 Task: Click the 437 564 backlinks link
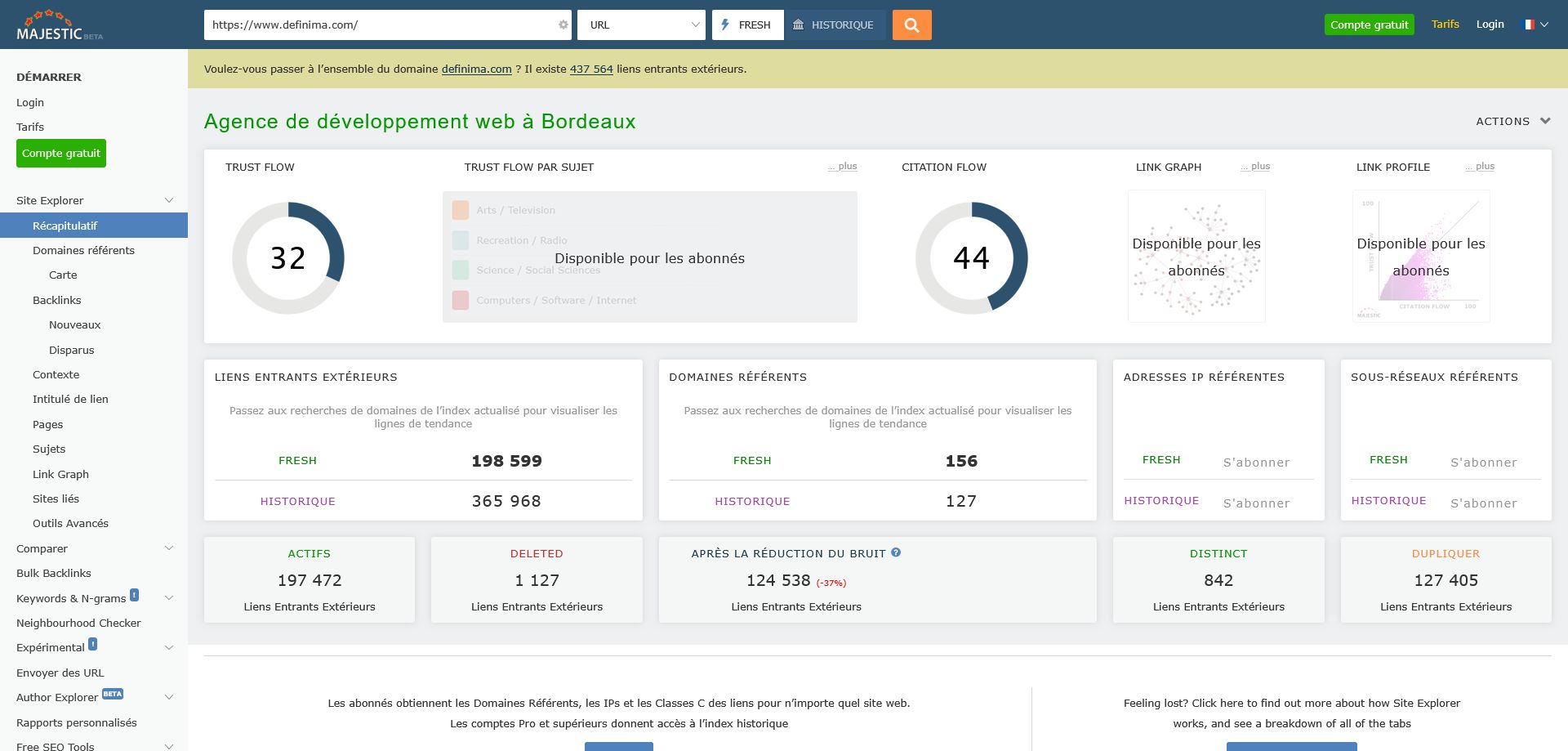(591, 69)
